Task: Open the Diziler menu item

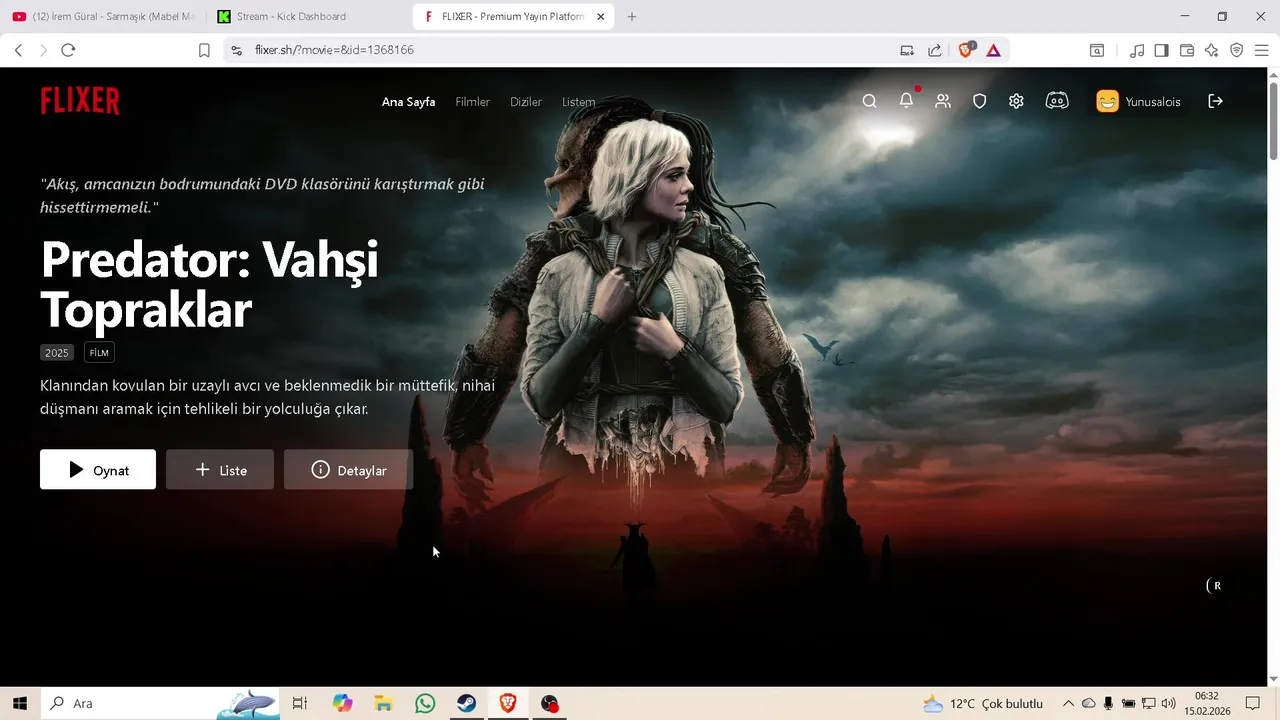Action: 526,102
